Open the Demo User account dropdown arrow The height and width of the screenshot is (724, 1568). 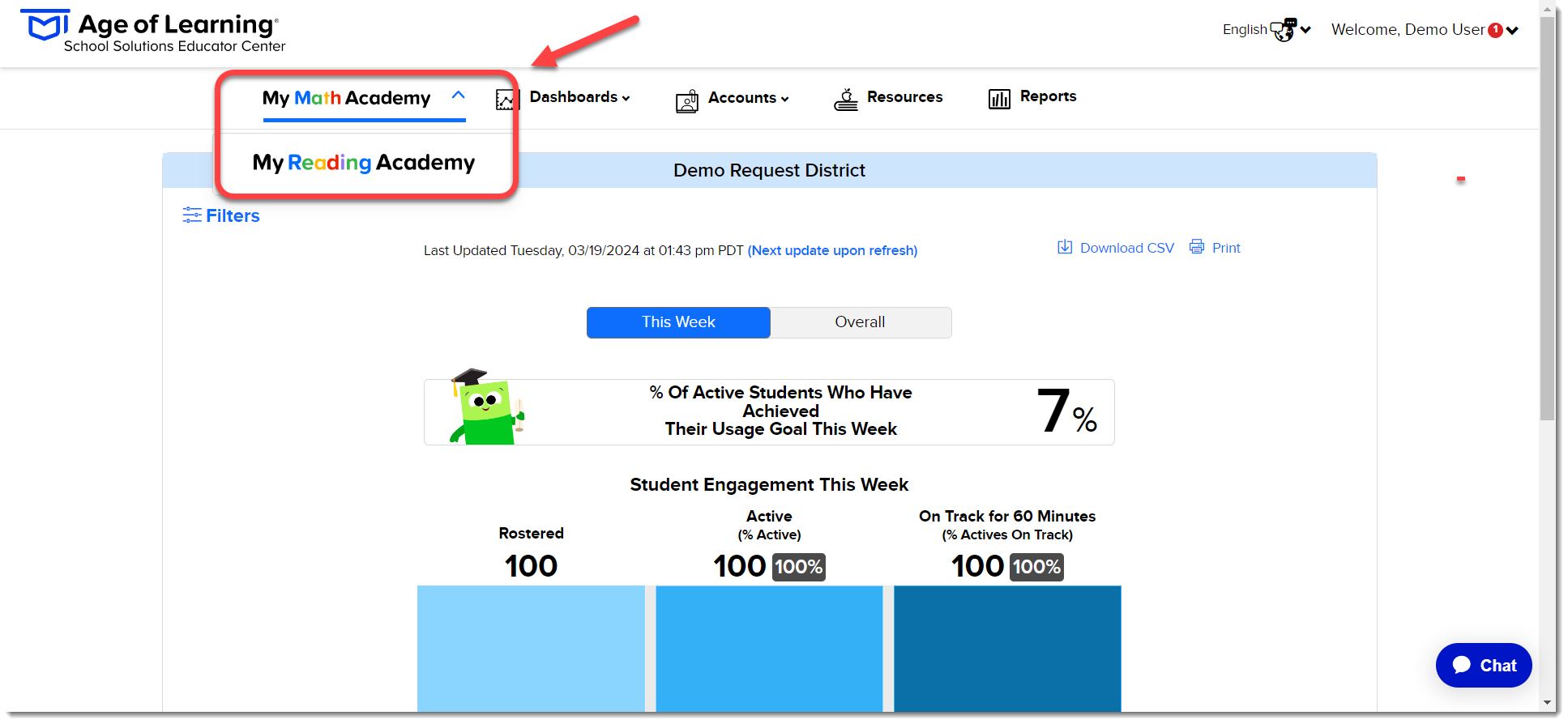click(1512, 31)
